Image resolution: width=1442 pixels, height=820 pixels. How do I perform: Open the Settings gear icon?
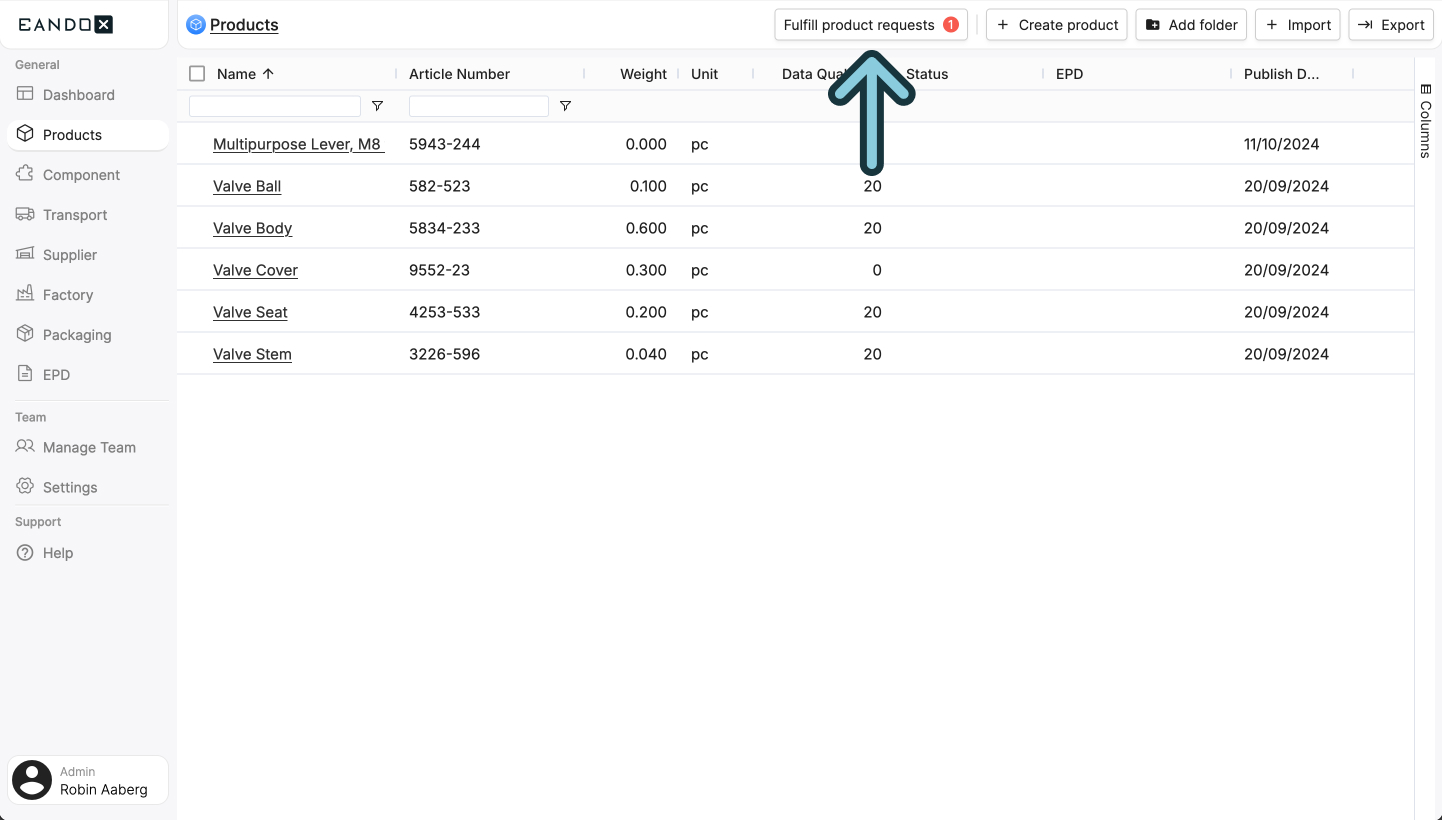coord(24,487)
